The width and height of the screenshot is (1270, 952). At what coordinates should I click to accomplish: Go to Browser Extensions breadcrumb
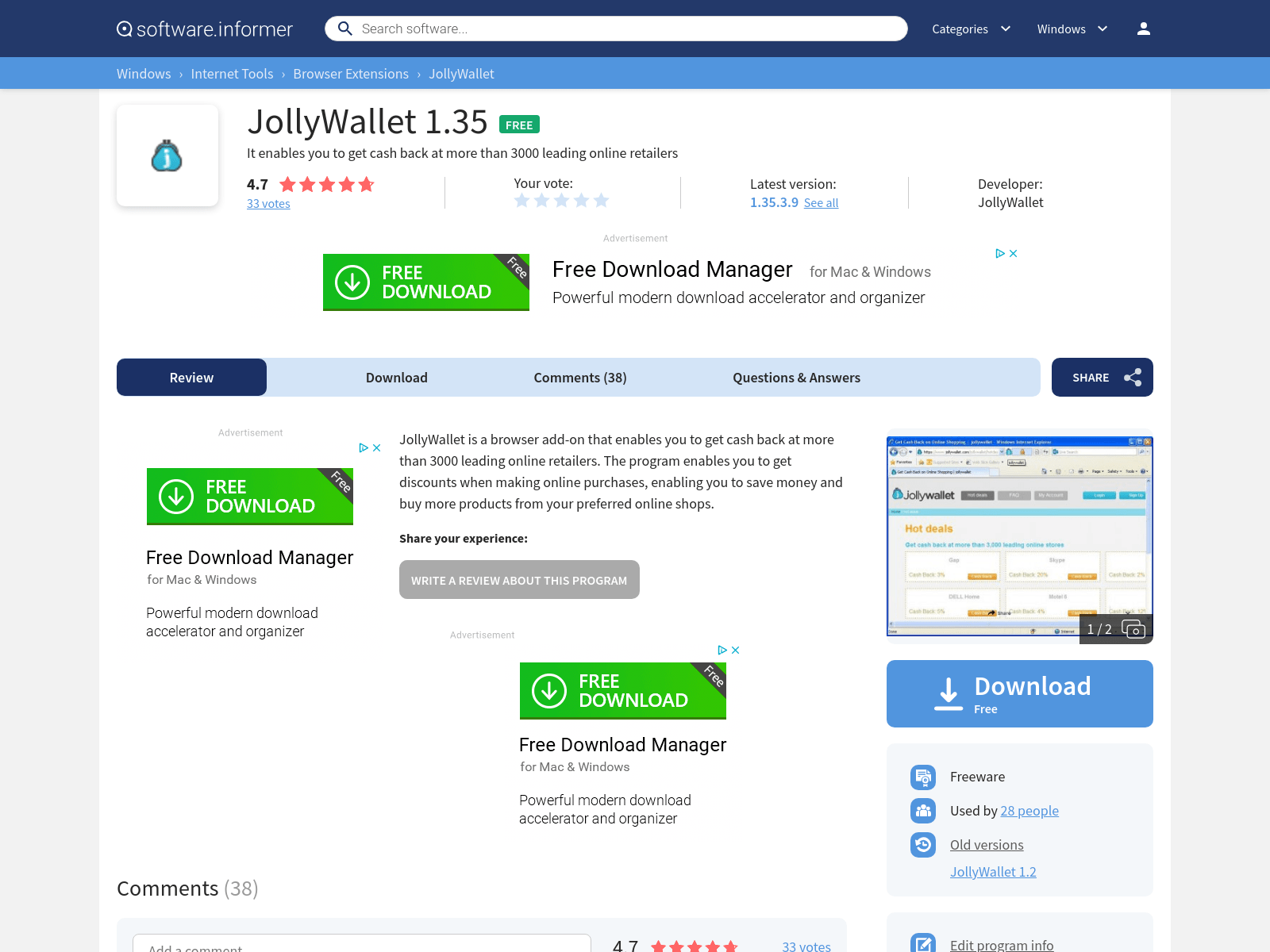[x=351, y=74]
